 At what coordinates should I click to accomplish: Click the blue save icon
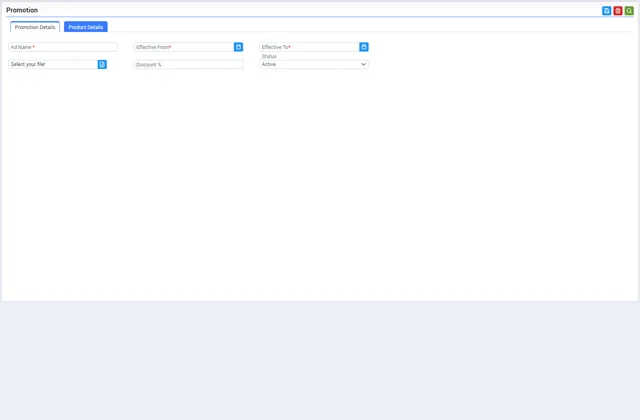607,11
